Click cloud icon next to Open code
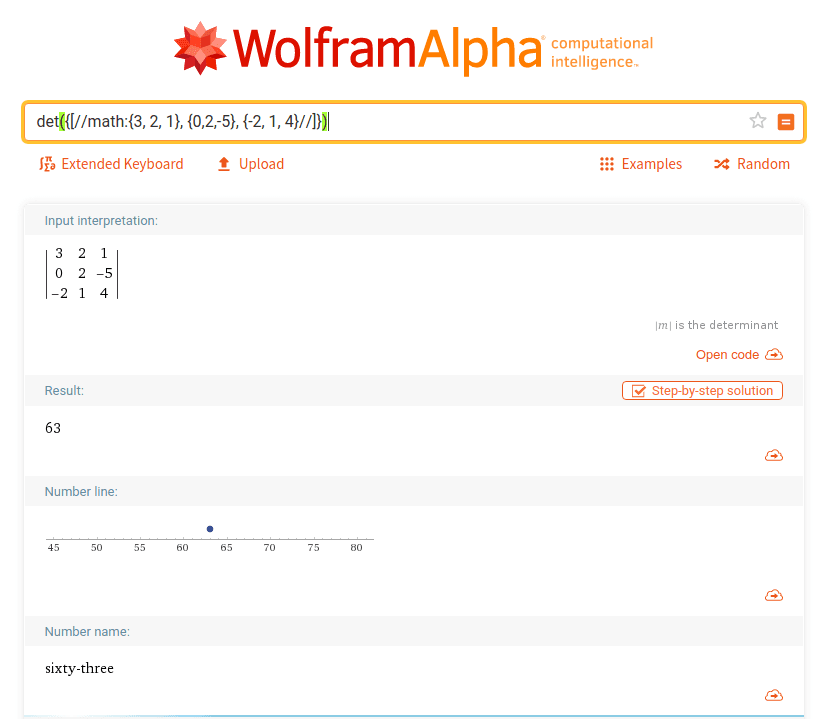Viewport: 815px width, 719px height. coord(774,354)
